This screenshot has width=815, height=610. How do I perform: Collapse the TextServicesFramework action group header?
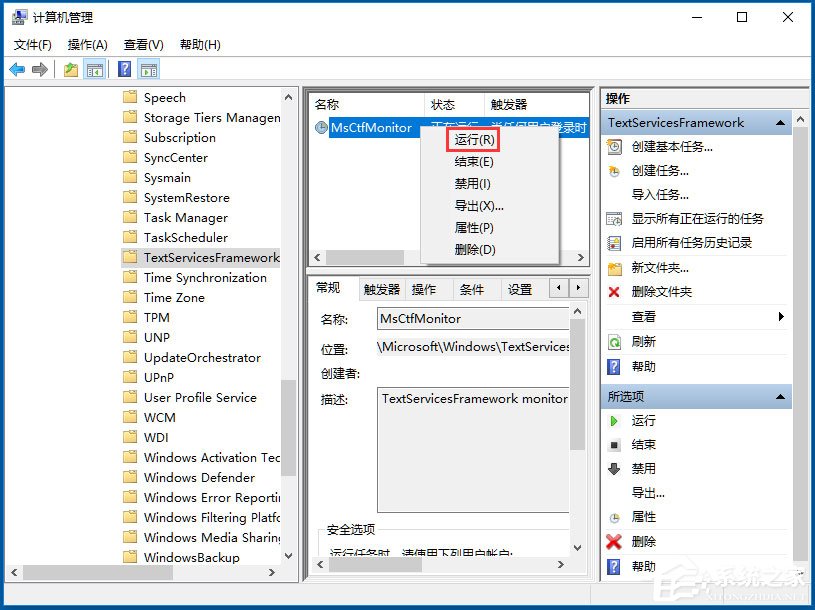(x=780, y=122)
